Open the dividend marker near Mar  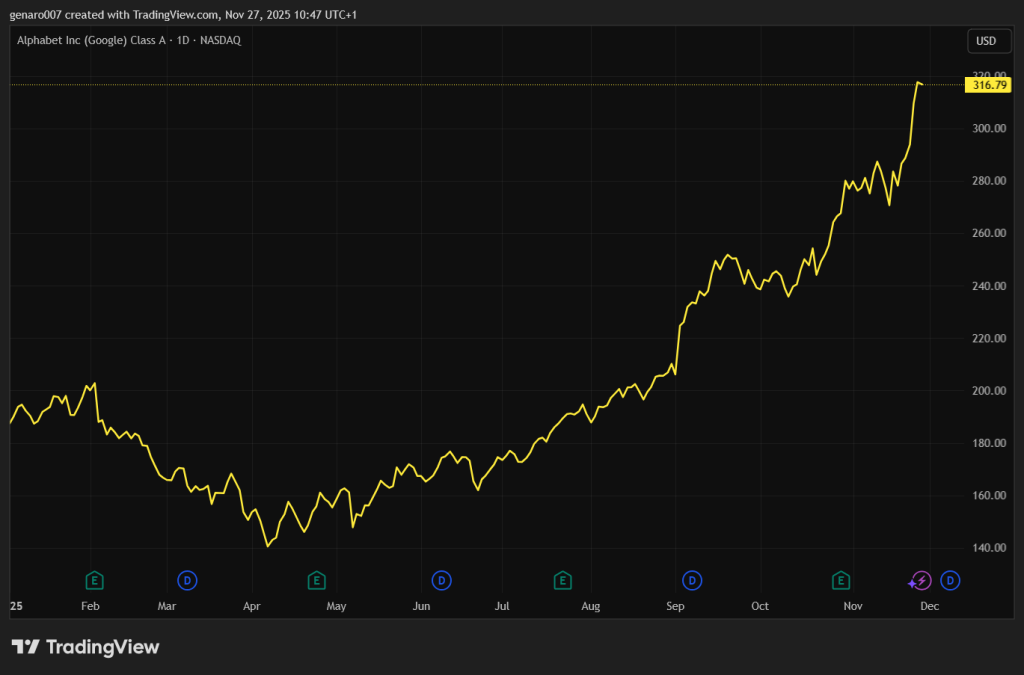(187, 580)
